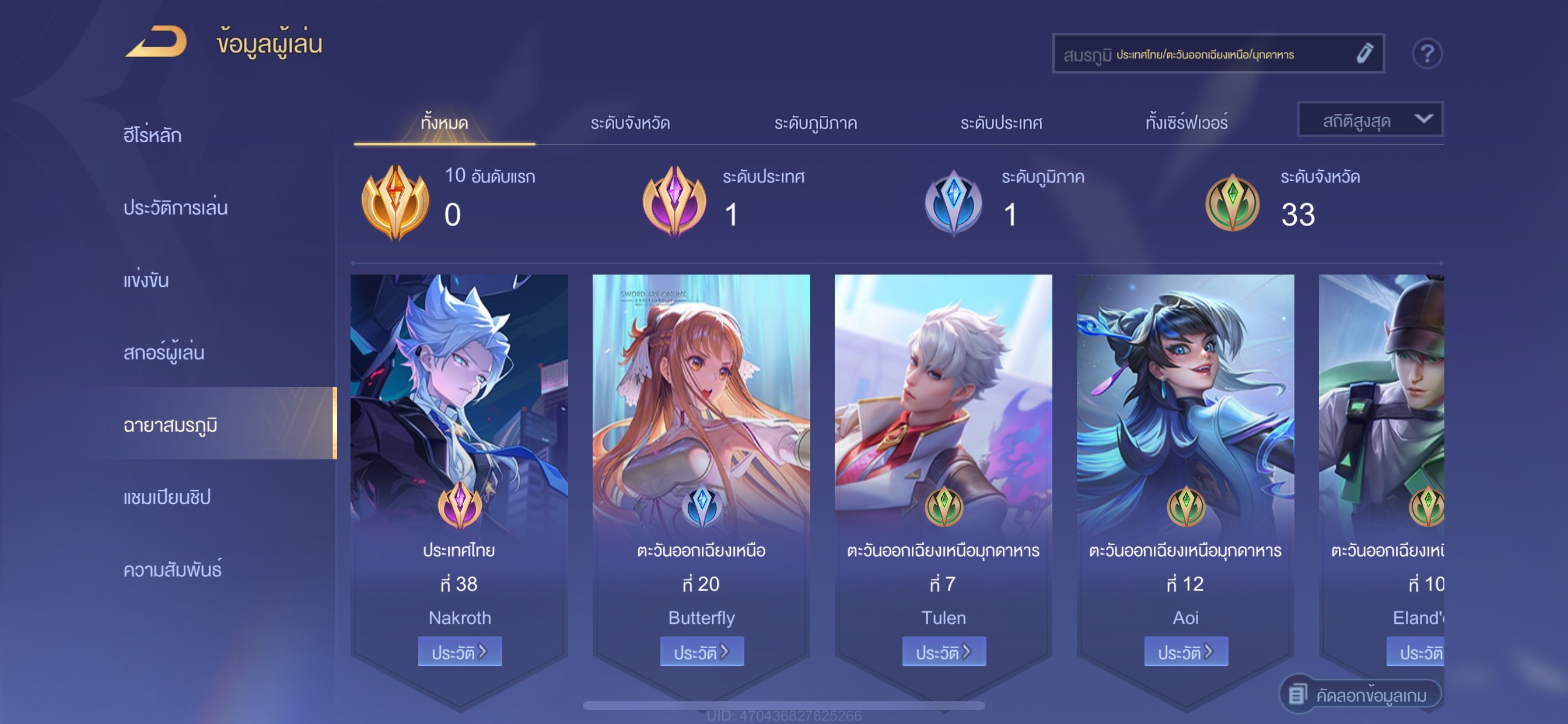Click the purple country-level badge icon
1568x724 pixels.
[674, 201]
